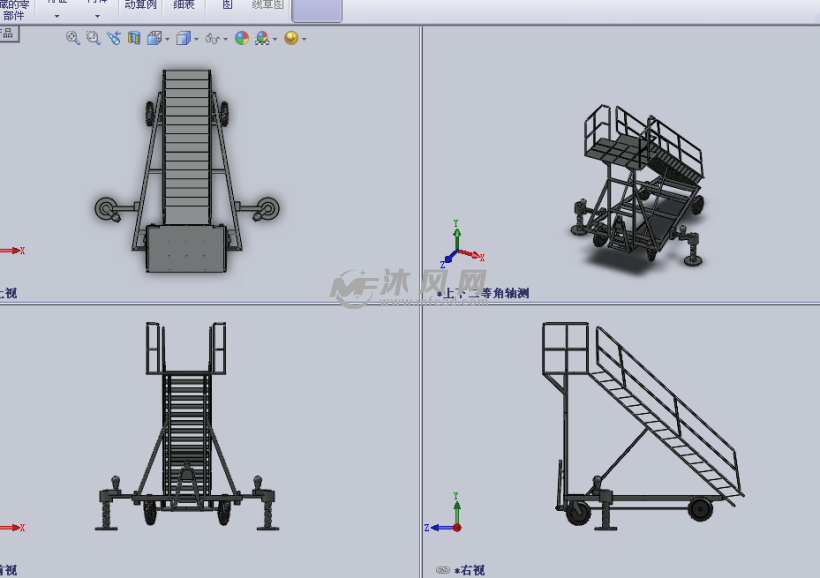Viewport: 820px width, 578px height.
Task: Activate the Section View tool
Action: [x=134, y=38]
